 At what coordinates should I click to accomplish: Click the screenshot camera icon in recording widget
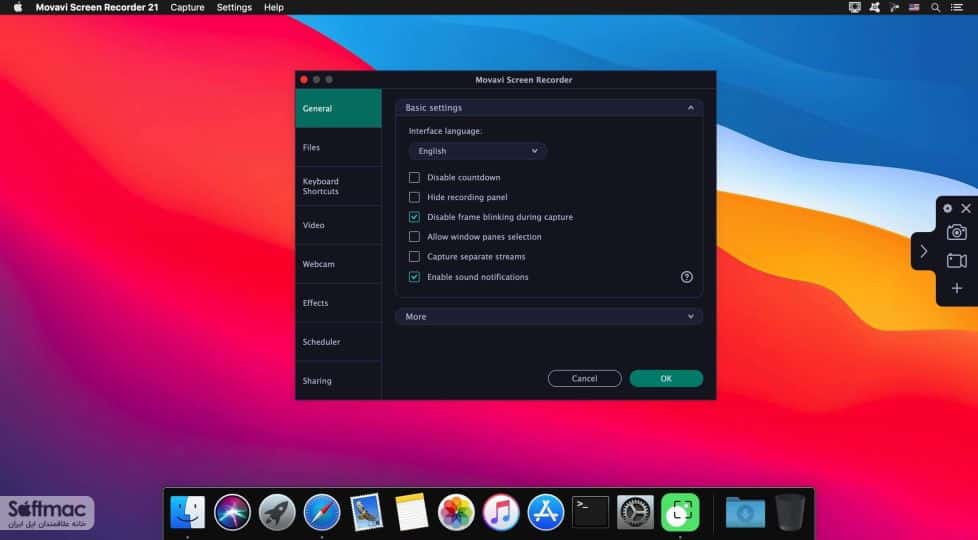pyautogui.click(x=956, y=233)
